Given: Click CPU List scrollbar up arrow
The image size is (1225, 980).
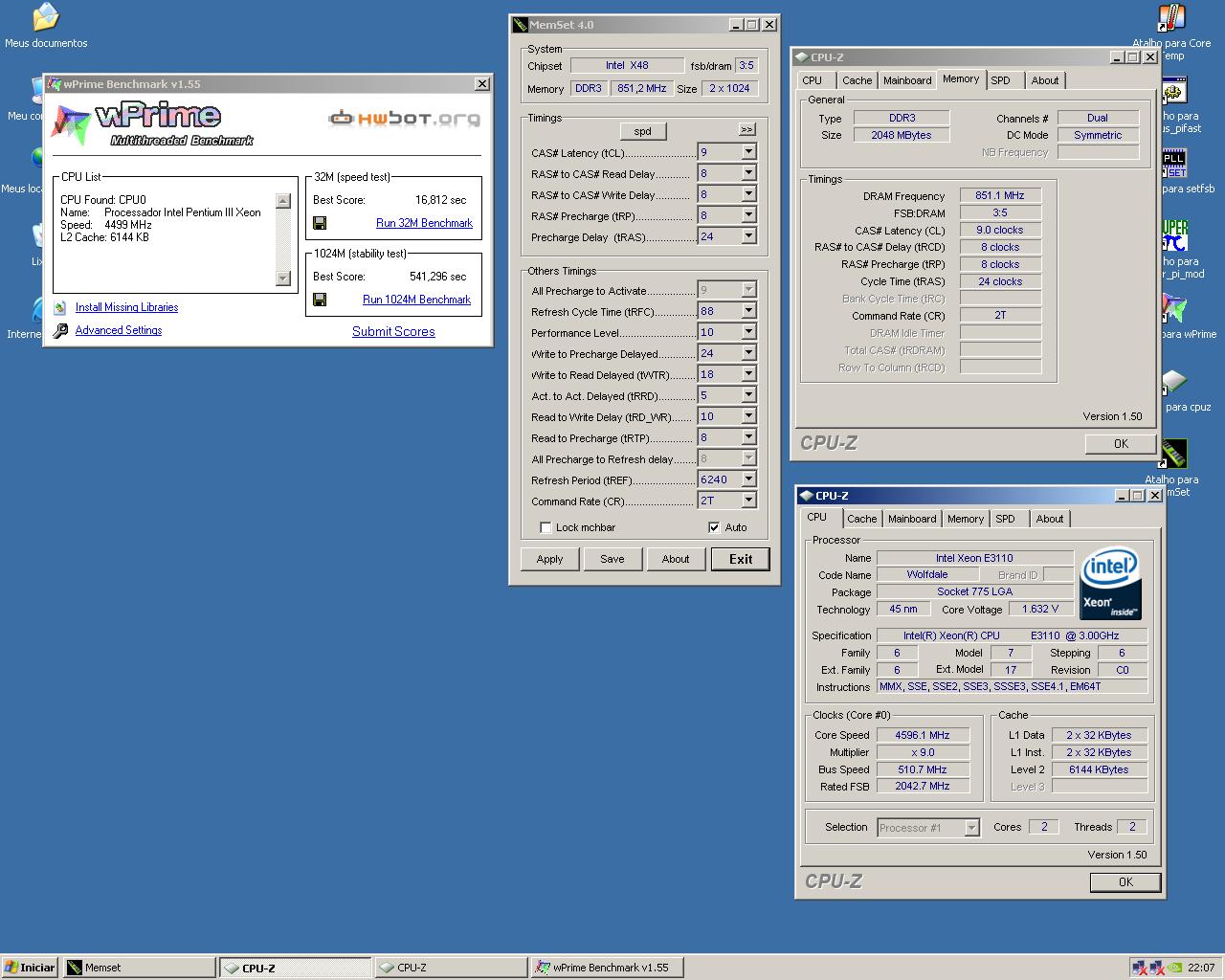Looking at the screenshot, I should [282, 201].
